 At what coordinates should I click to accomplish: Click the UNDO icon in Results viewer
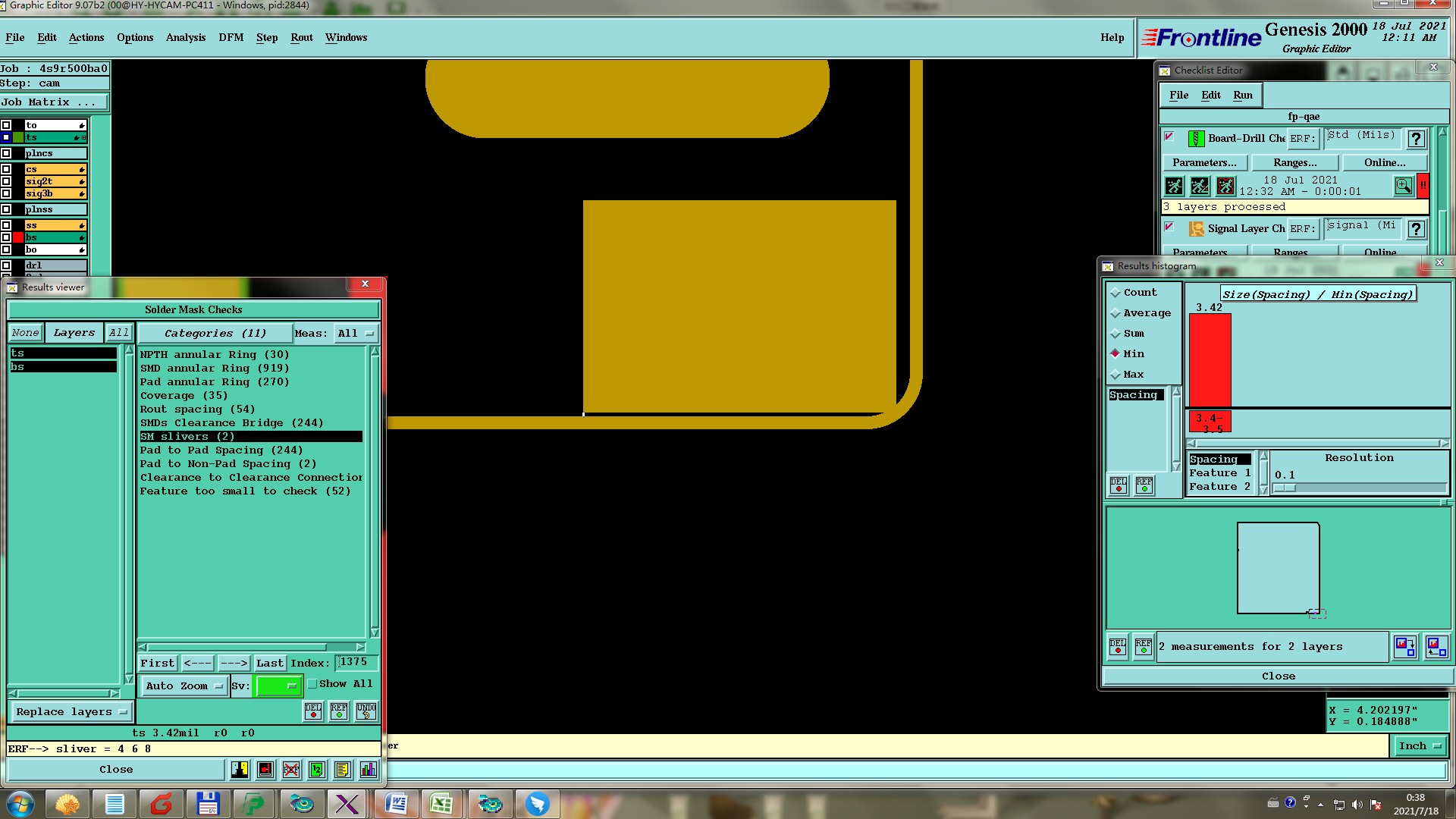[366, 711]
